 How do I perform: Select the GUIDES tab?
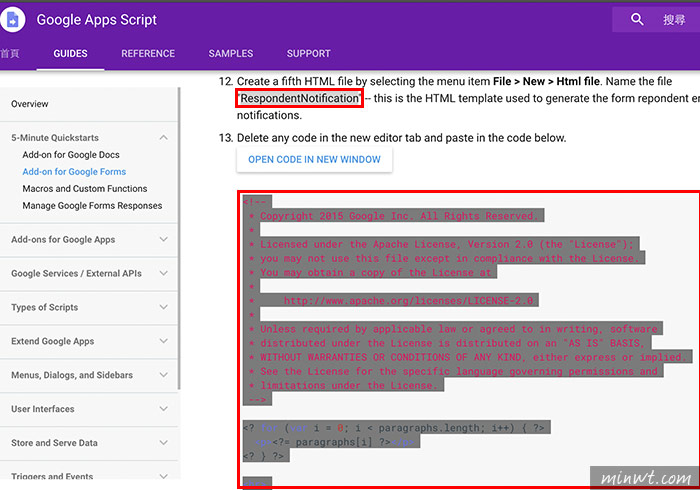71,54
